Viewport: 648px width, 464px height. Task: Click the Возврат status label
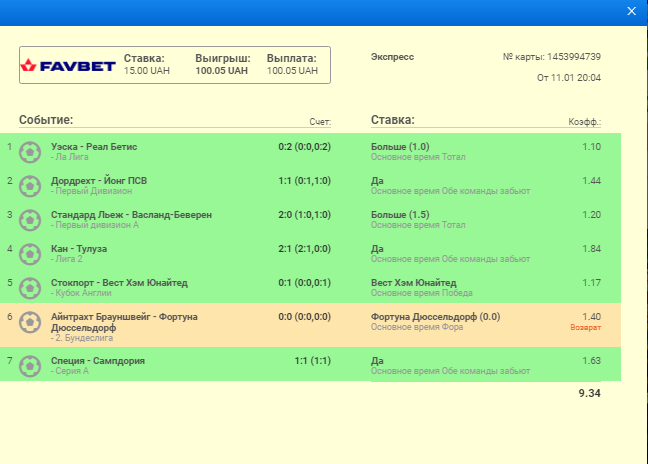585,327
